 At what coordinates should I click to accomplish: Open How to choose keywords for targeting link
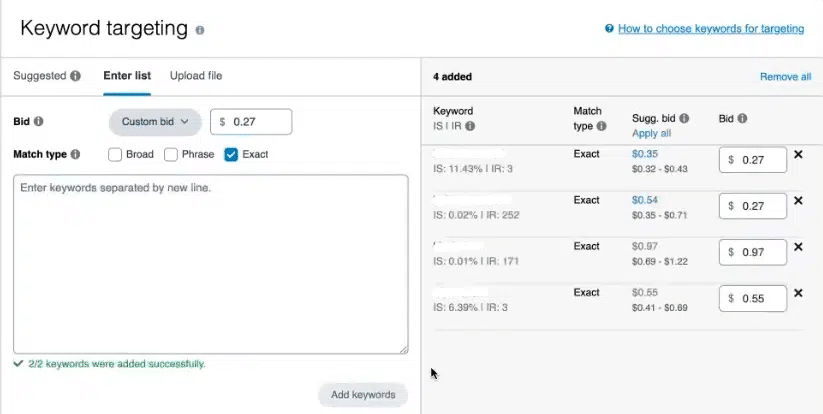tap(710, 29)
